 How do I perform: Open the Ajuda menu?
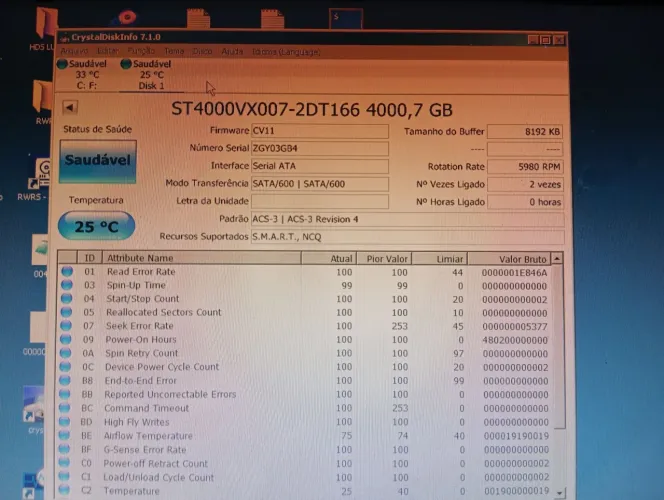pyautogui.click(x=232, y=52)
